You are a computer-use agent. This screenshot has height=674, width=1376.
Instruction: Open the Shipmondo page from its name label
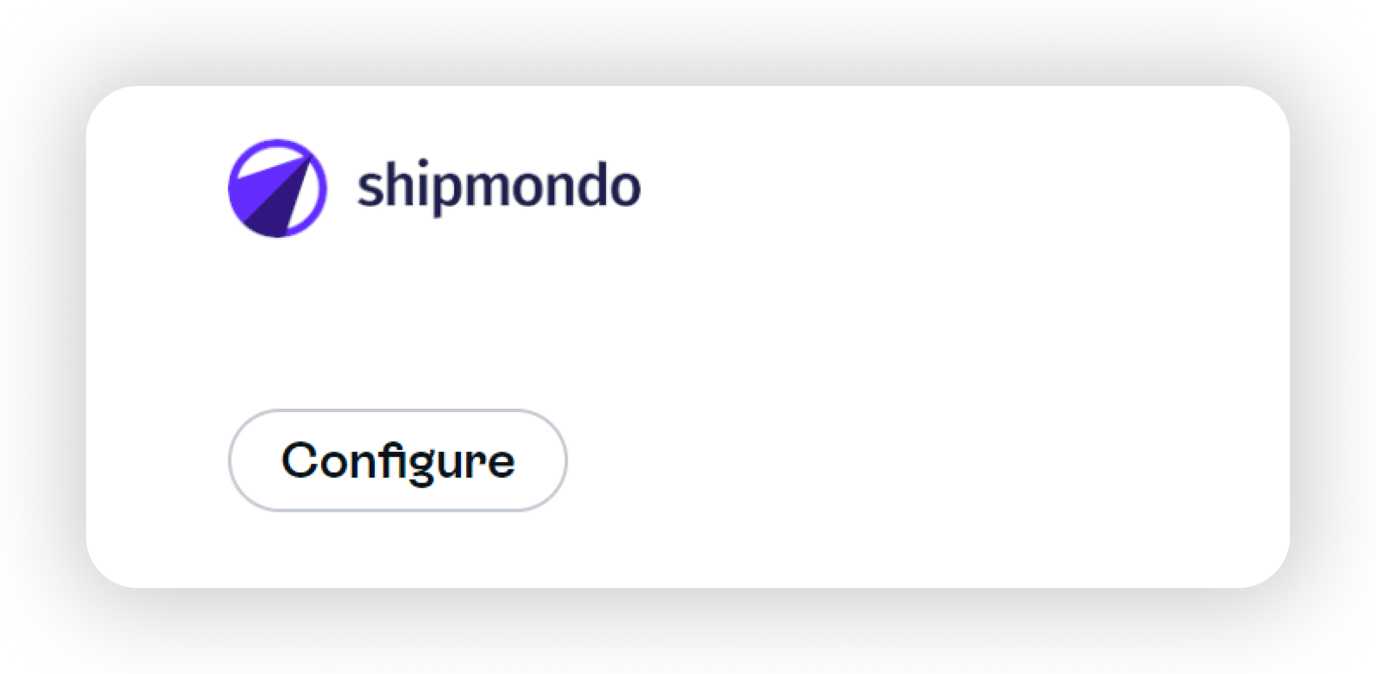click(x=500, y=186)
